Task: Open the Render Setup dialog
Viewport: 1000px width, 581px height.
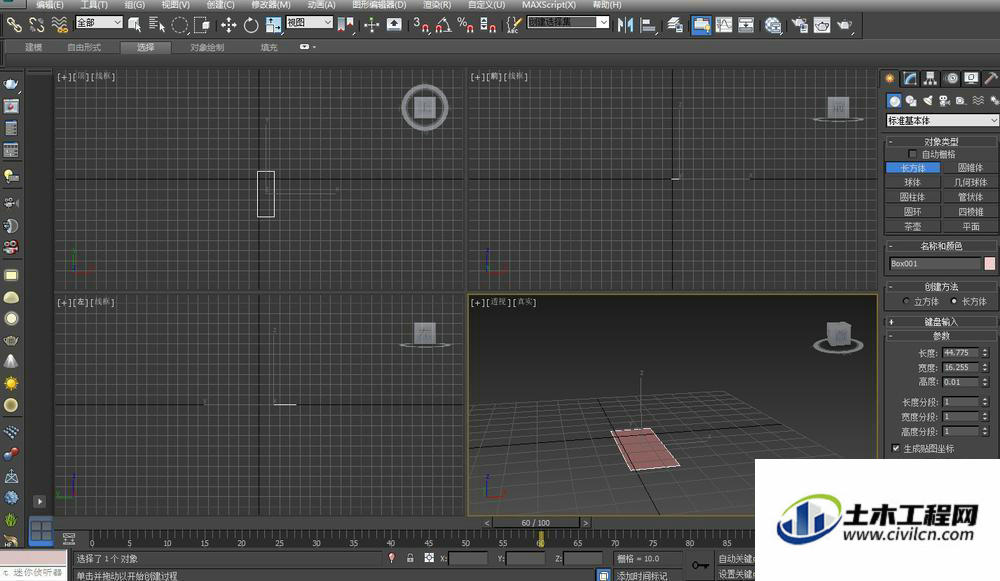Action: tap(800, 25)
